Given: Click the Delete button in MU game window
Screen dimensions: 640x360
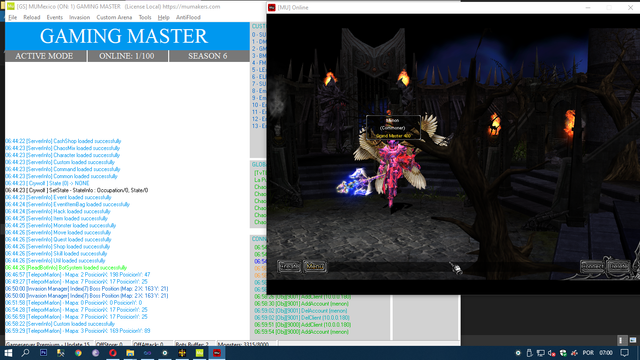Looking at the screenshot, I should point(618,266).
